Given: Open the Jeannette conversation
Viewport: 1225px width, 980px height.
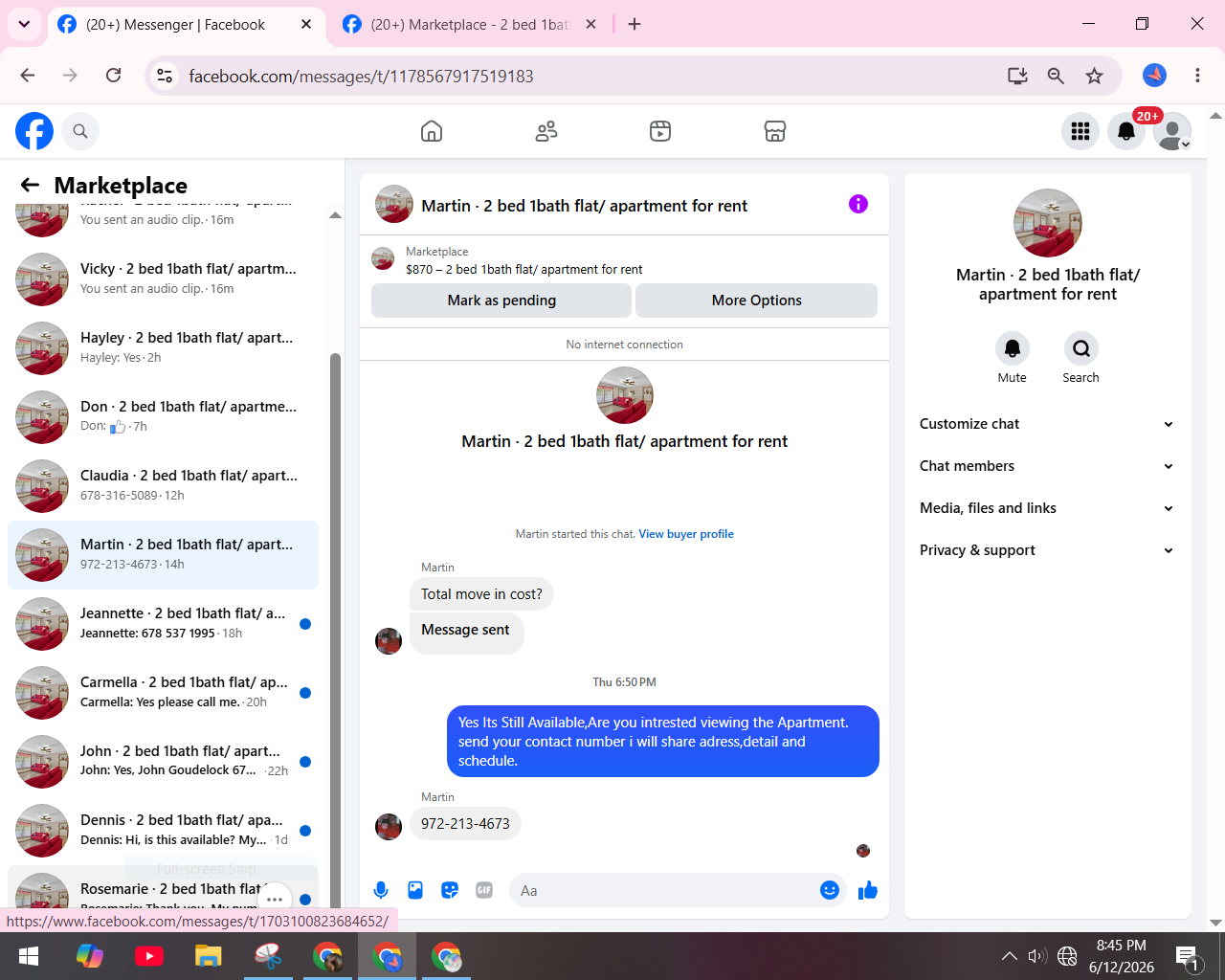Looking at the screenshot, I should pyautogui.click(x=163, y=624).
